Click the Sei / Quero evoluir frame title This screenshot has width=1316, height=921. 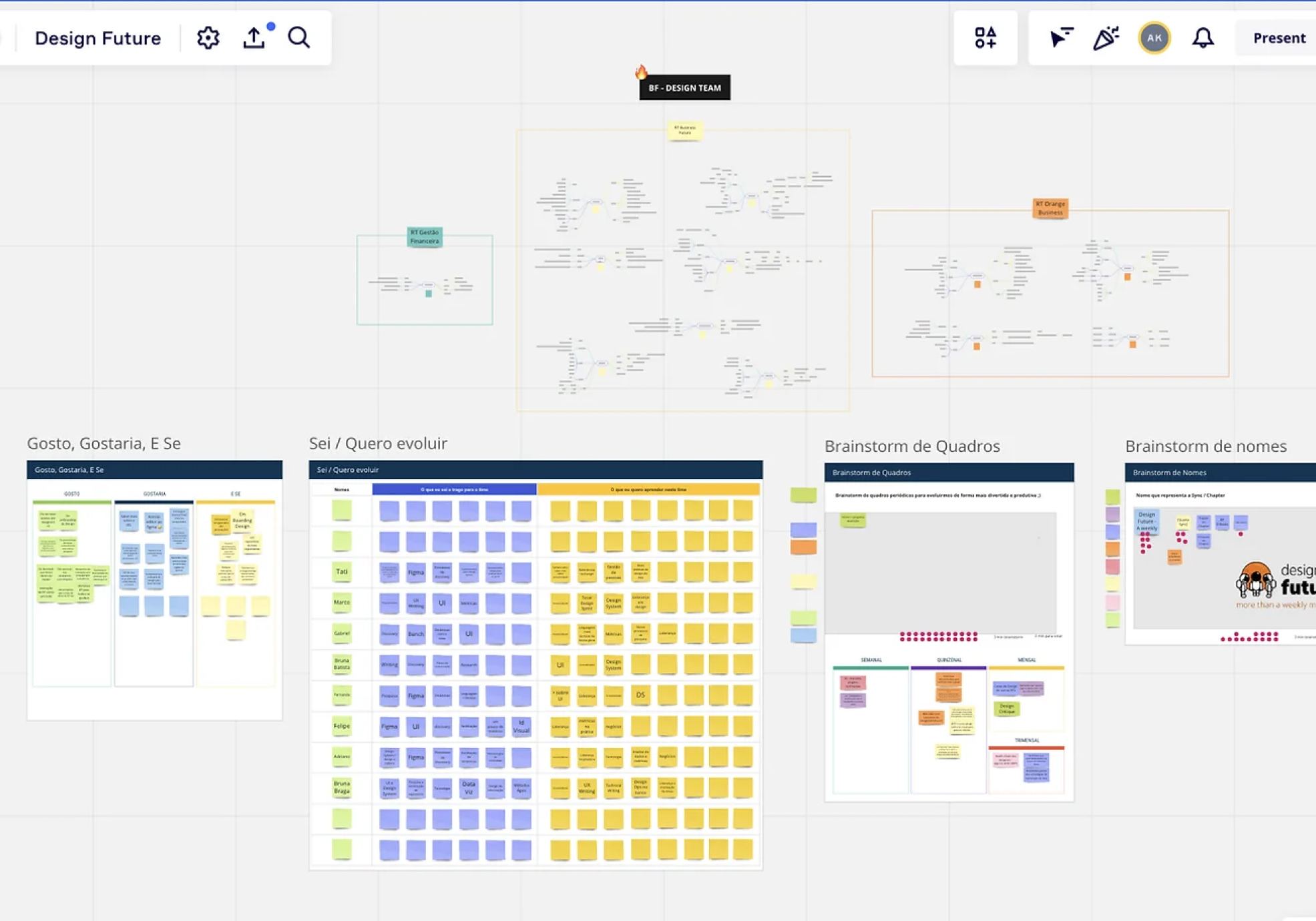click(x=378, y=443)
